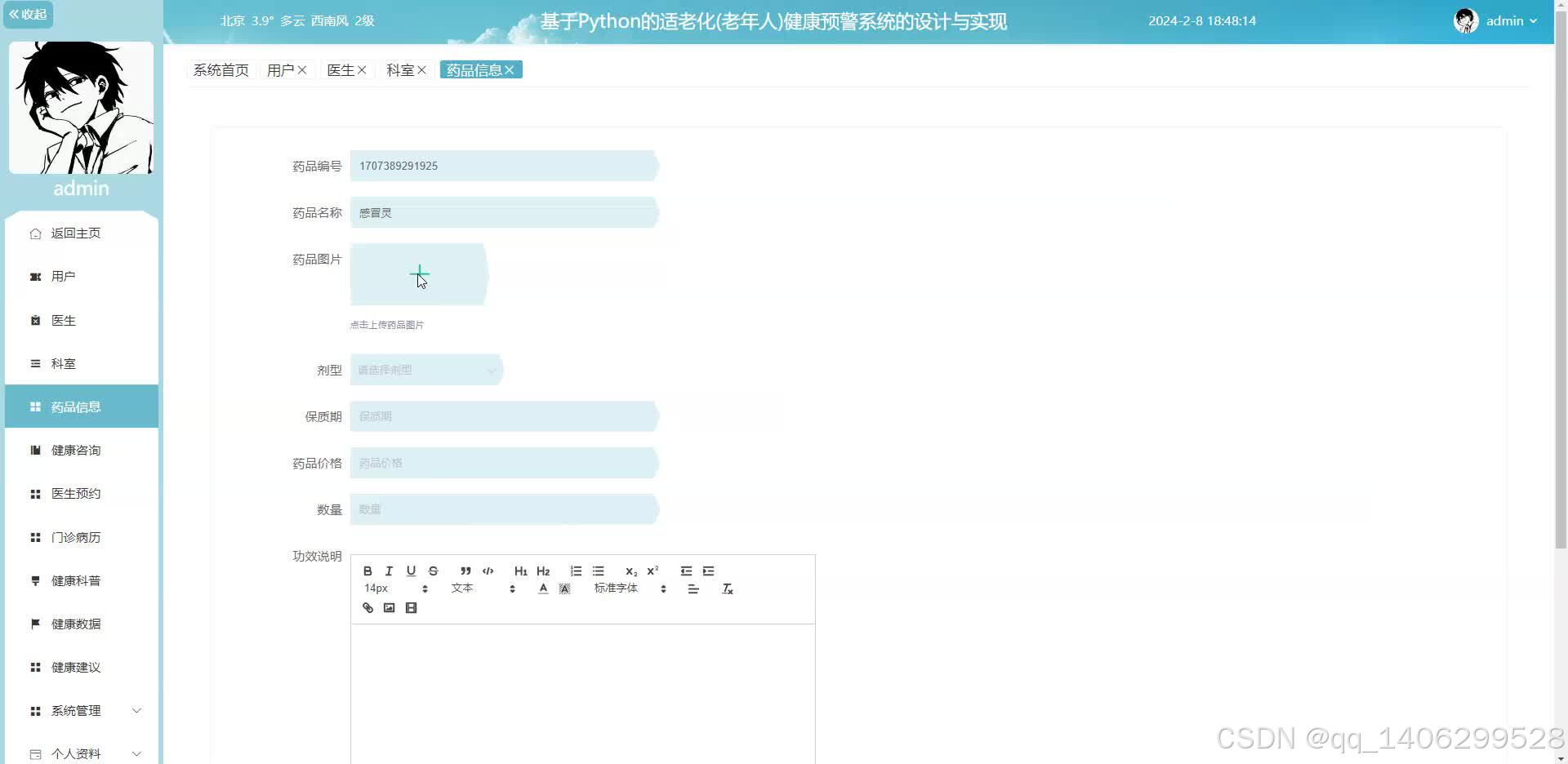Close the 药品信息 tab

tap(510, 70)
